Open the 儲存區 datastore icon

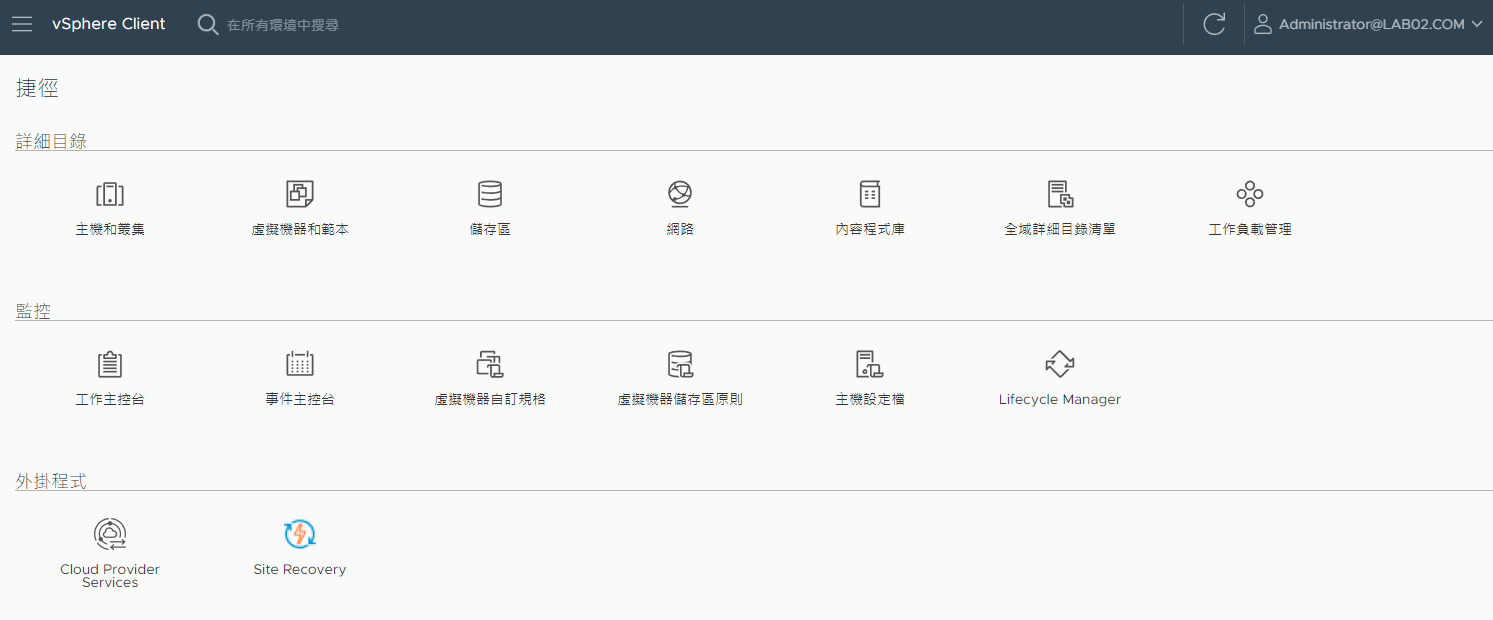(490, 194)
